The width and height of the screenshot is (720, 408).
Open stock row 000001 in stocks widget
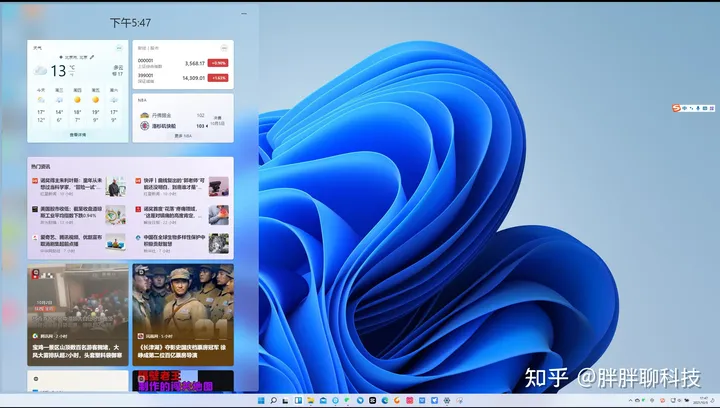pyautogui.click(x=183, y=63)
